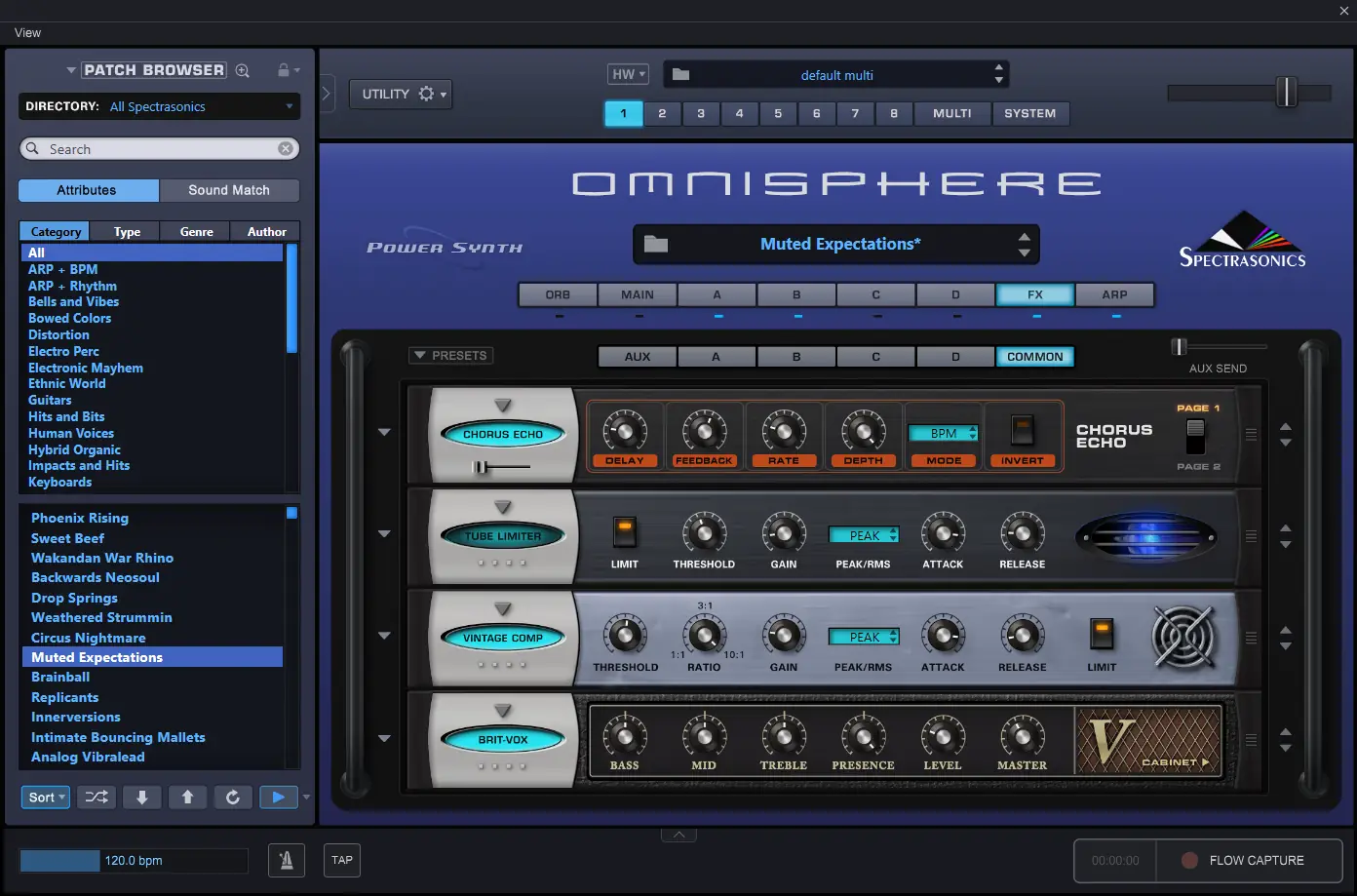The width and height of the screenshot is (1357, 896).
Task: Click the Tube Limiter rack handle icon
Action: tap(1252, 536)
